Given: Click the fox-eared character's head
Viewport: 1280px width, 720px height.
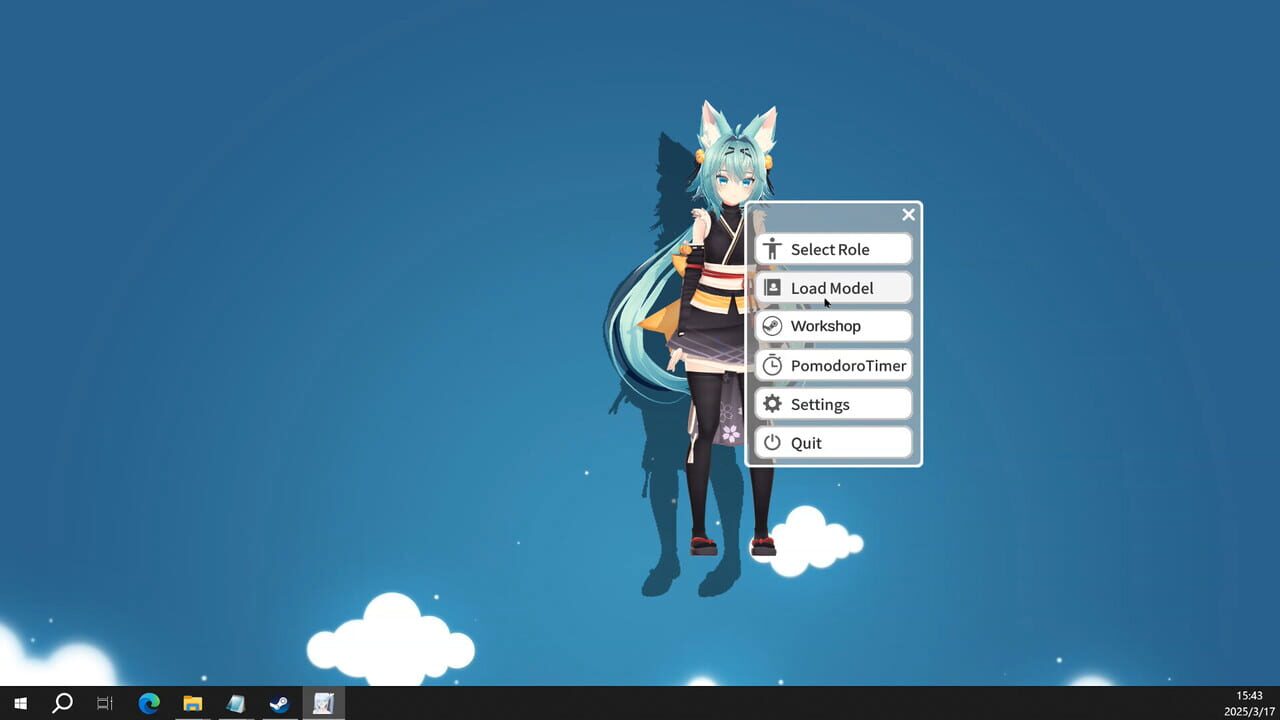Looking at the screenshot, I should pos(735,170).
